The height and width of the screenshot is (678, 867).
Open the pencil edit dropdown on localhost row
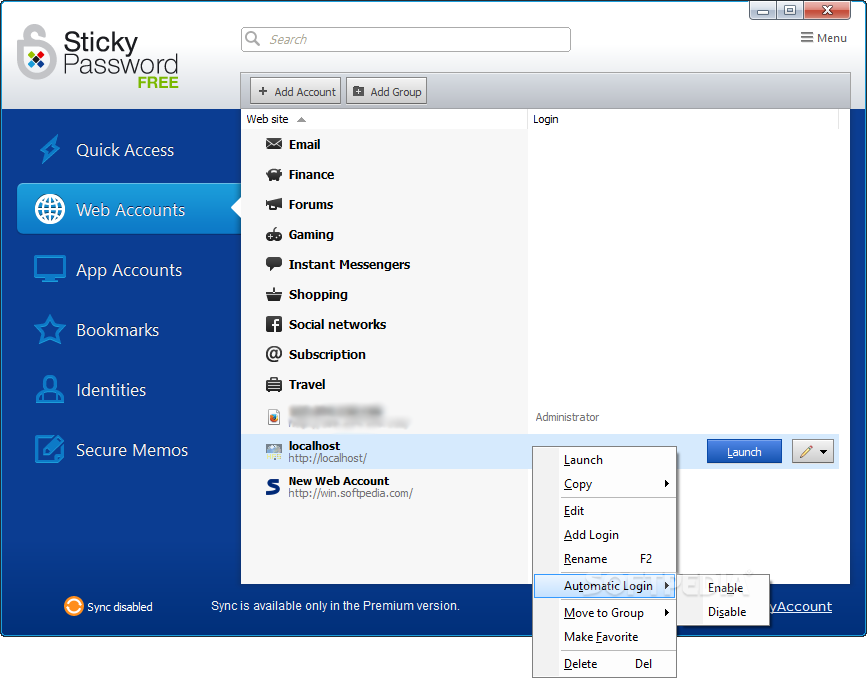point(813,451)
